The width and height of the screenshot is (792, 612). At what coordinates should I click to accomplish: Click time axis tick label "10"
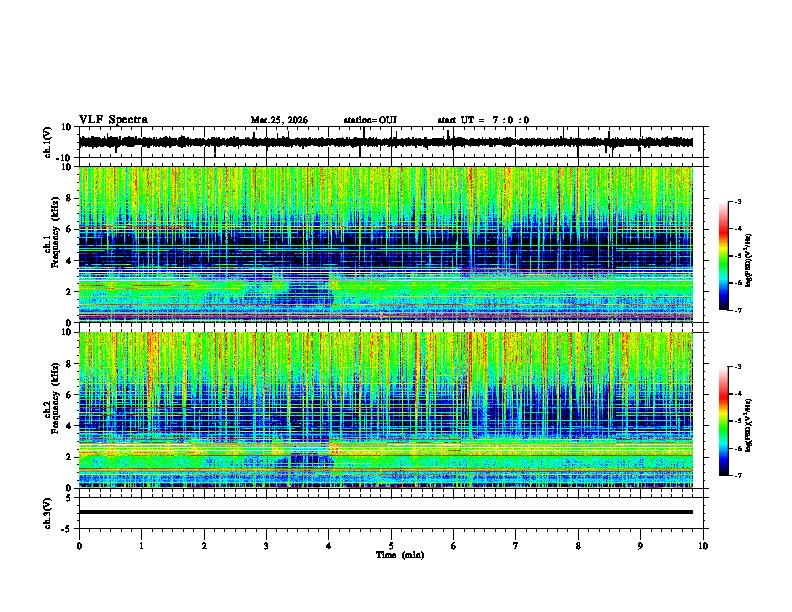[703, 546]
